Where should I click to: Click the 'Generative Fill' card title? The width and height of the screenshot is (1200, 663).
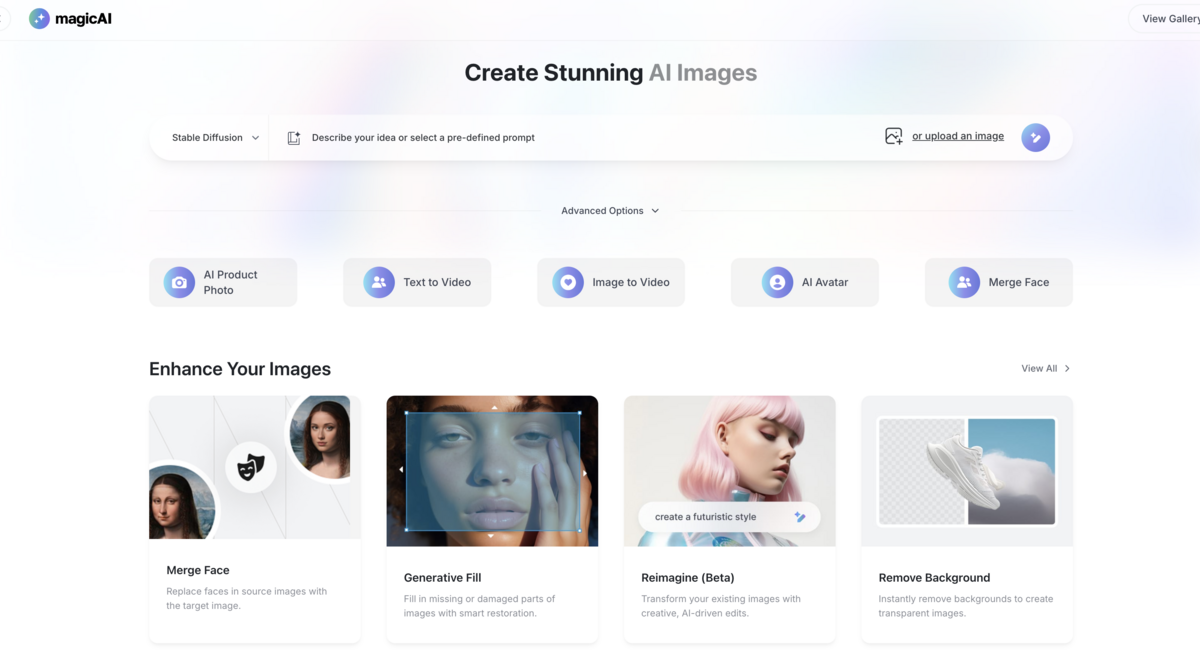[x=442, y=578]
